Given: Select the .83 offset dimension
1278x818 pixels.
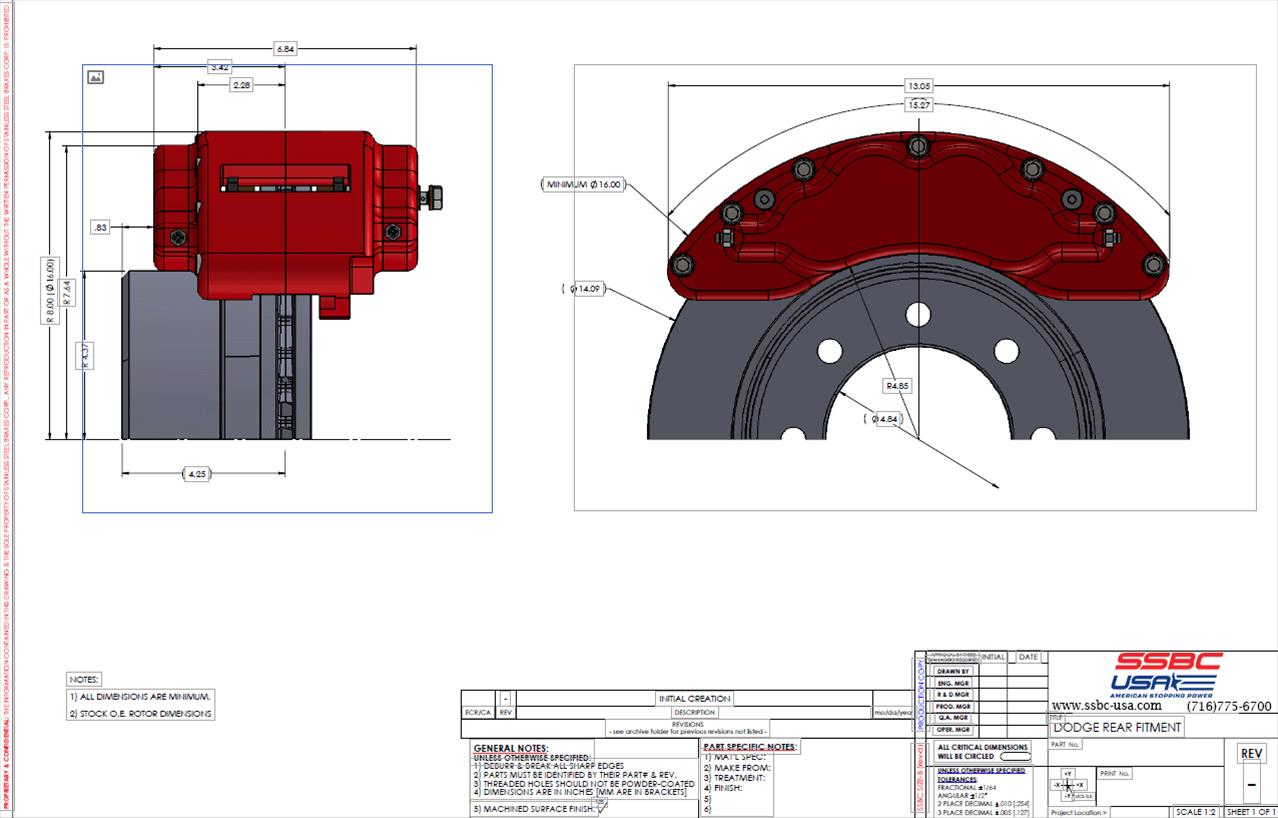Looking at the screenshot, I should [x=99, y=228].
